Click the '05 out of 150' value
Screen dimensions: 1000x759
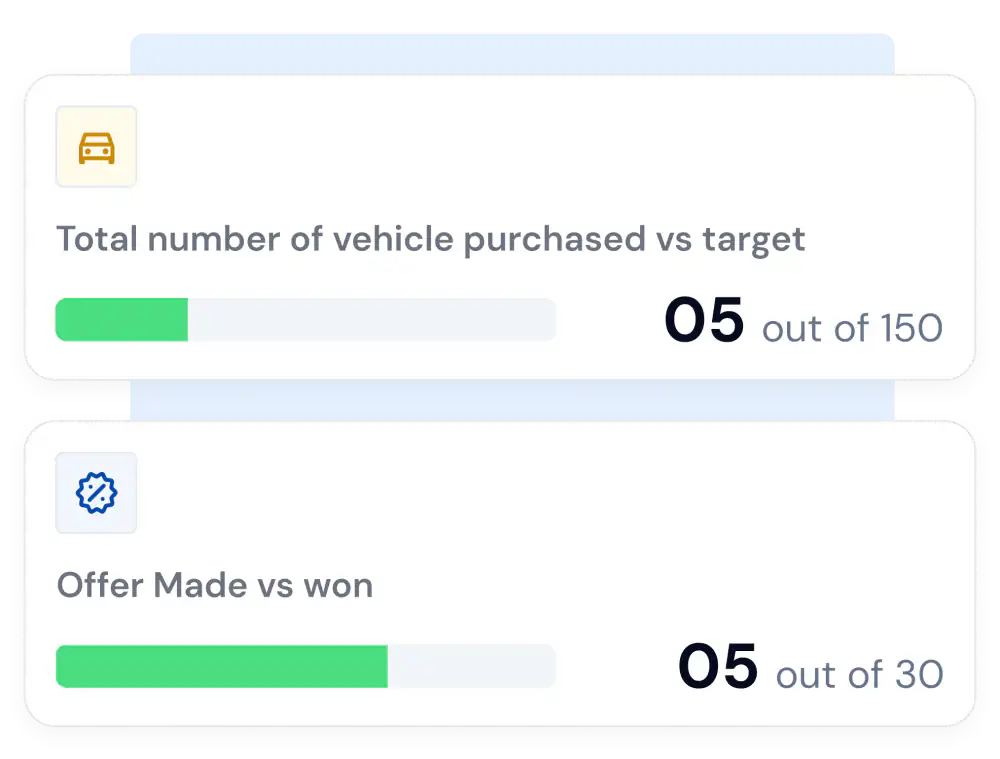803,320
